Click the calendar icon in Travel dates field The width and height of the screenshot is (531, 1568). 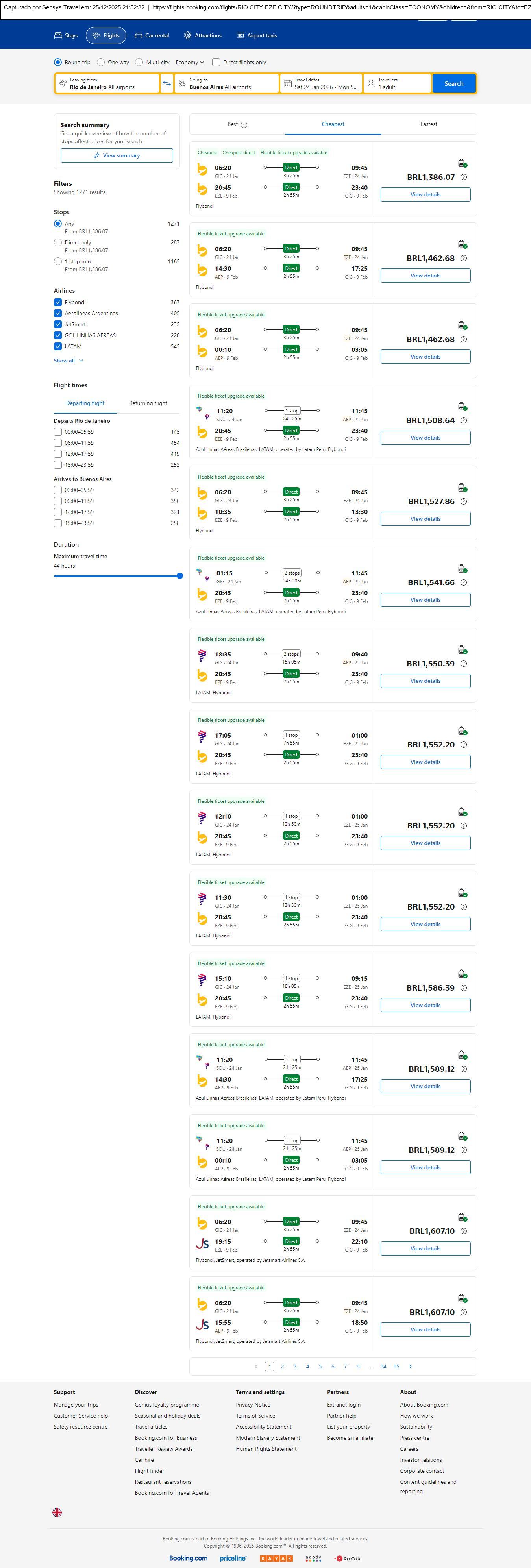(287, 83)
